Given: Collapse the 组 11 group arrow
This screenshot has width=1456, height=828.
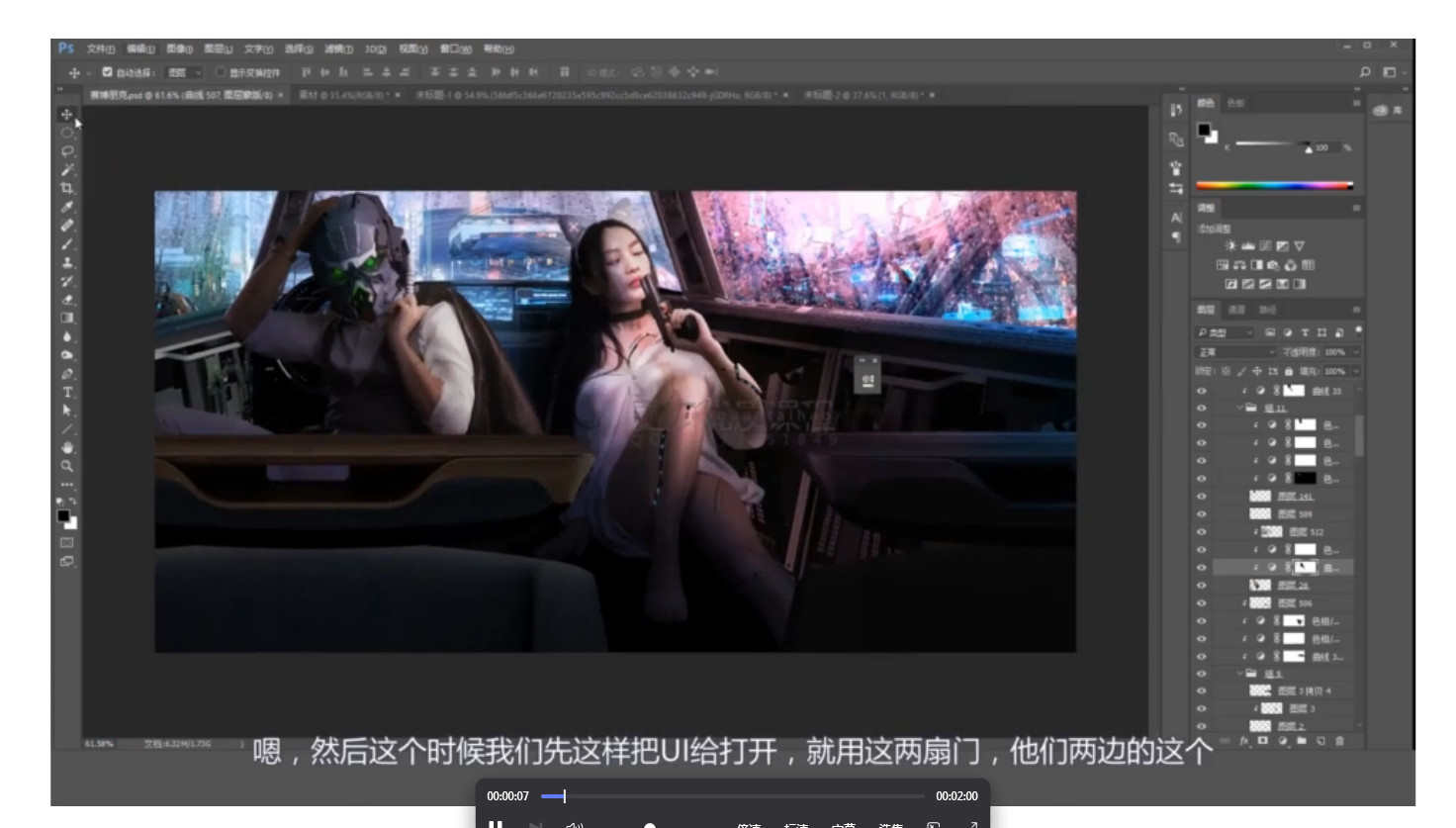Looking at the screenshot, I should point(1240,408).
